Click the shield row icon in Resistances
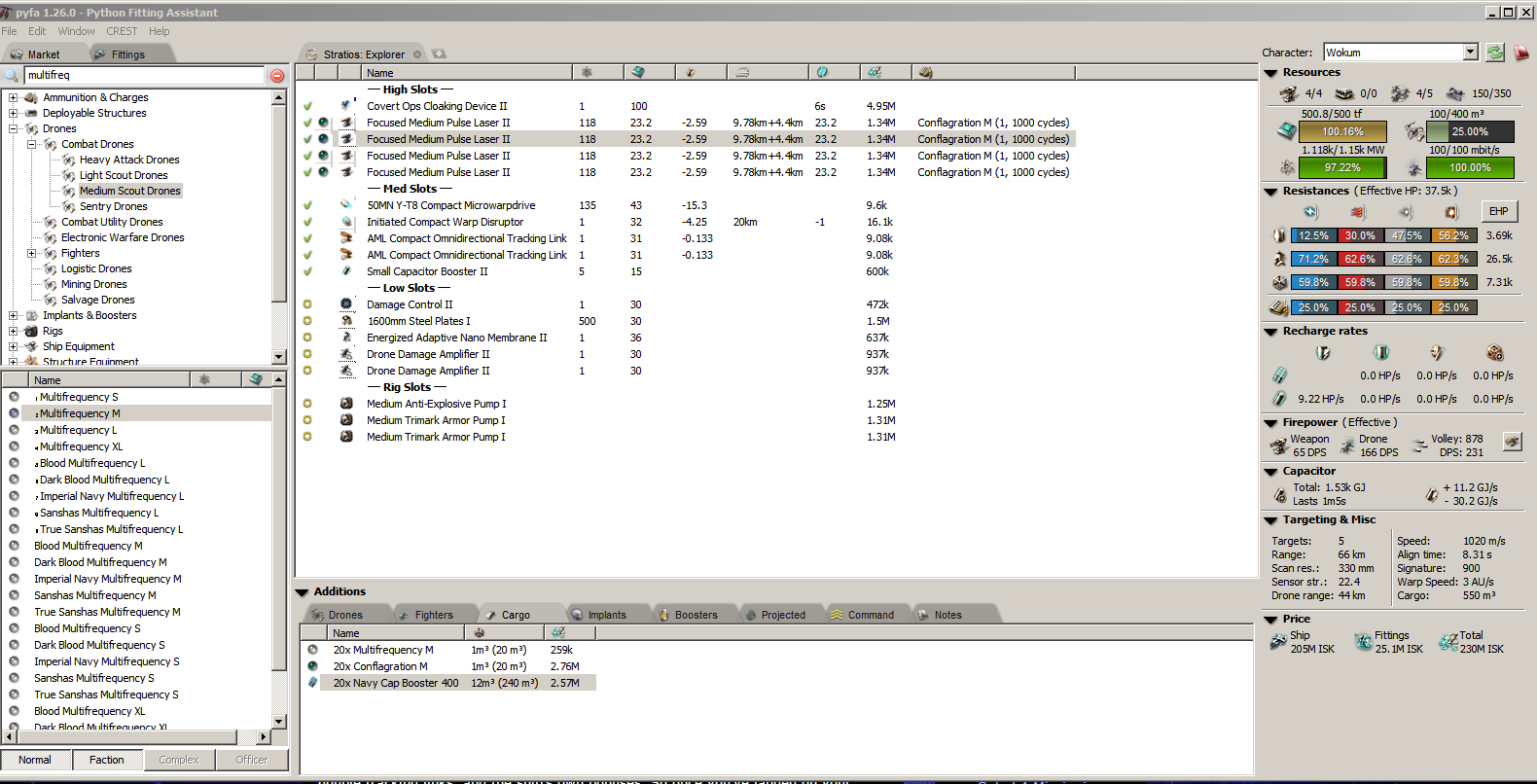Image resolution: width=1537 pixels, height=784 pixels. point(1279,235)
